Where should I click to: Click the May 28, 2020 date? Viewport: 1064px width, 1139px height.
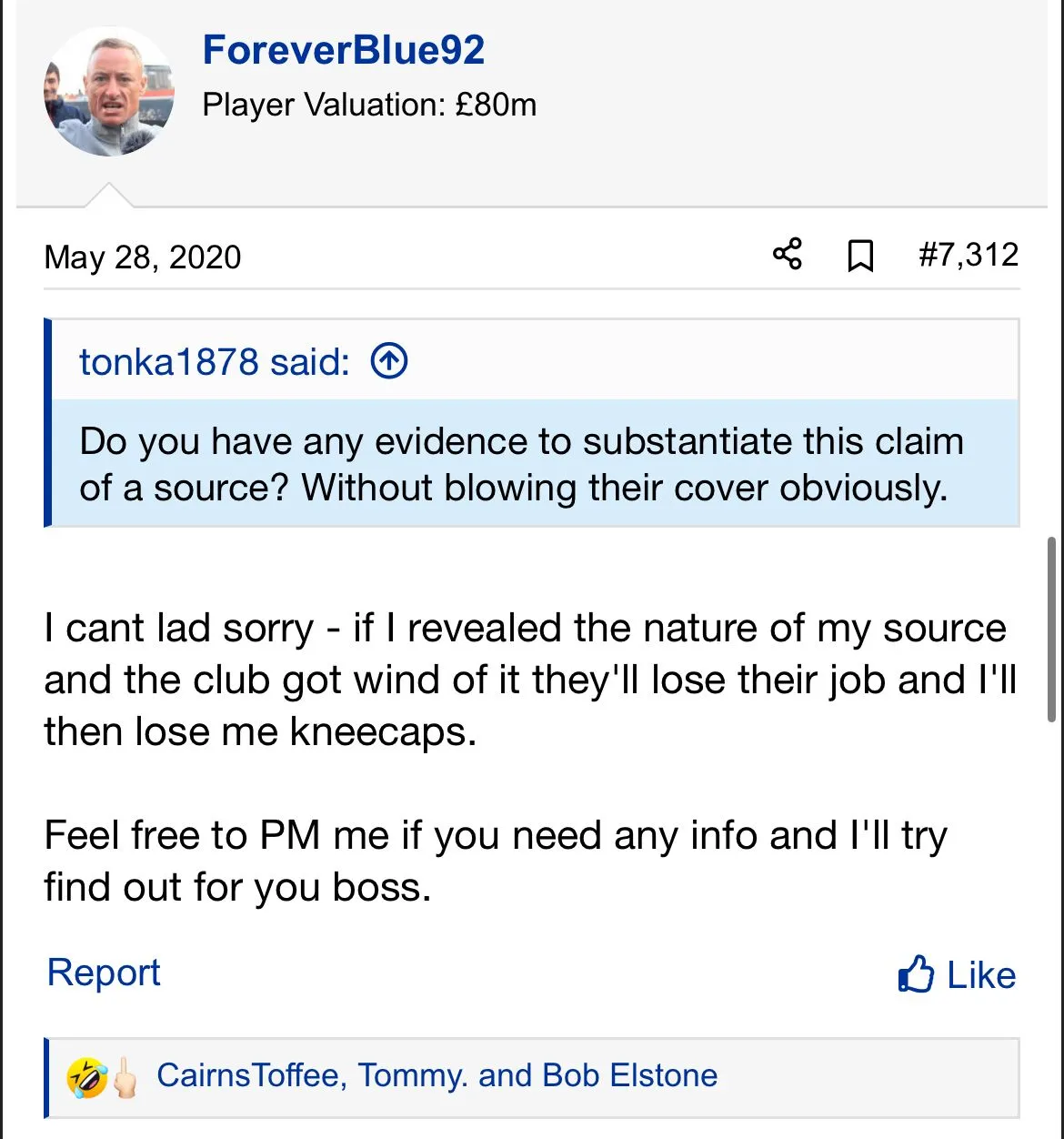point(143,257)
